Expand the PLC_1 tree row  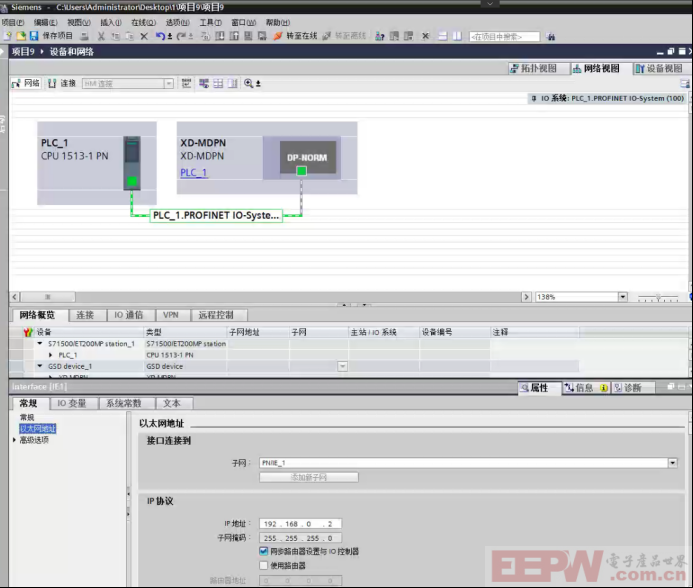coord(50,355)
